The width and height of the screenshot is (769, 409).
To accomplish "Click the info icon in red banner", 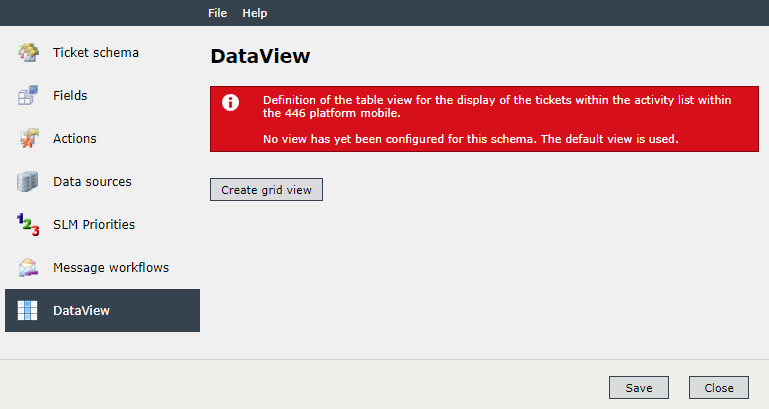I will pos(231,102).
